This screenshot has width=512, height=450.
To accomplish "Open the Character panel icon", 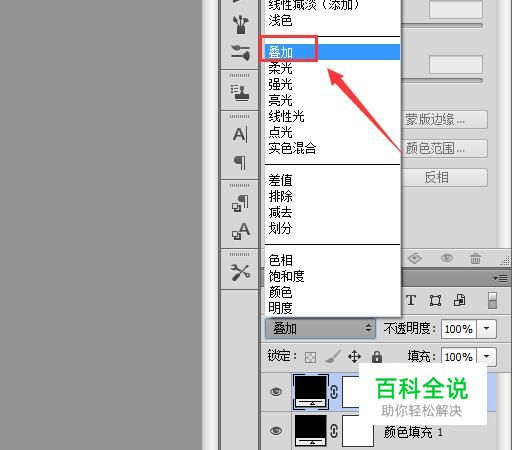I will tap(240, 135).
